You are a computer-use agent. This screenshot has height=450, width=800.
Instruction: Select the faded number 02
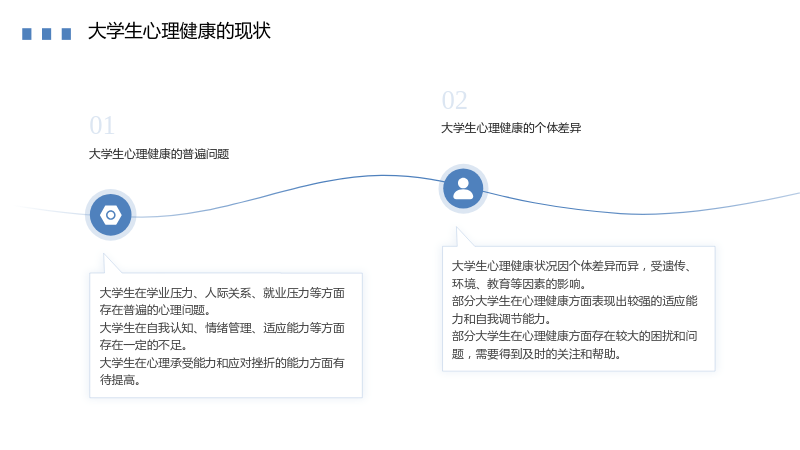455,101
